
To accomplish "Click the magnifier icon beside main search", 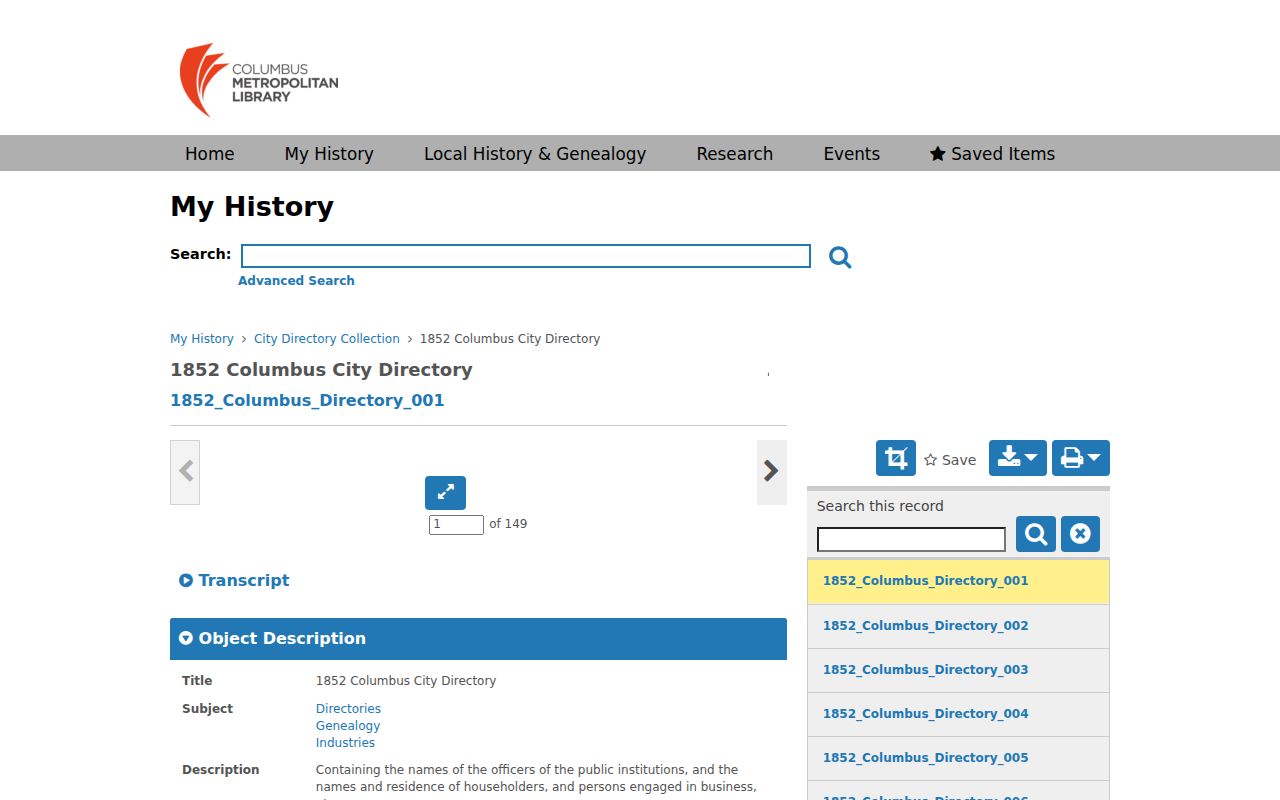I will click(x=840, y=257).
